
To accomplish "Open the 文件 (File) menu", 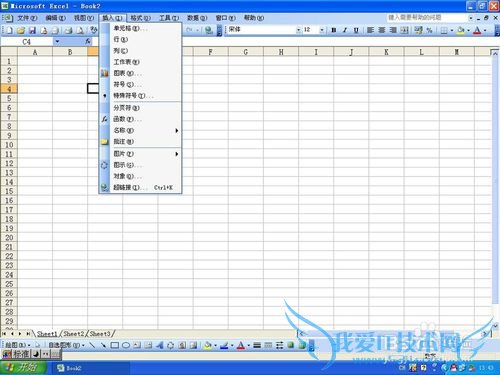I will [27, 18].
